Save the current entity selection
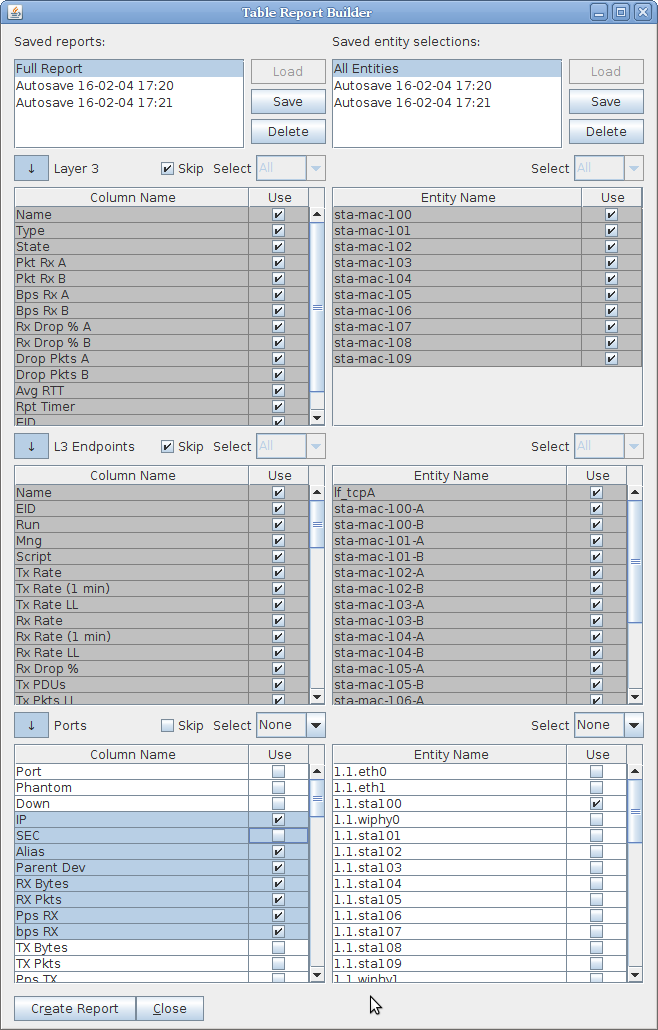This screenshot has width=658, height=1030. 605,101
